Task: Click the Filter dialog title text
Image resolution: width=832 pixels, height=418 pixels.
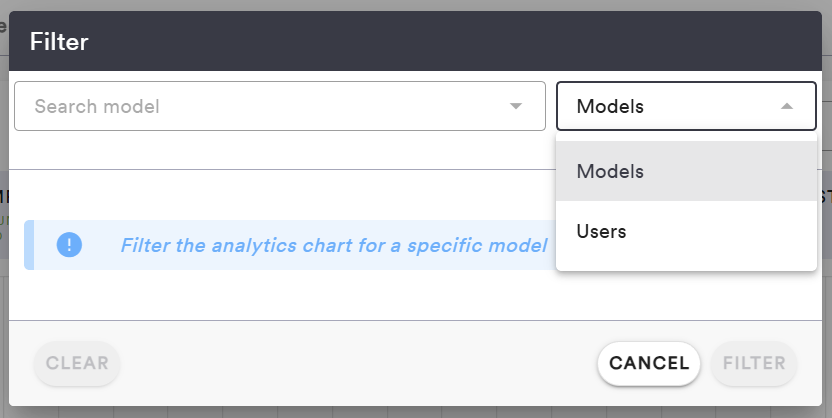Action: coord(59,41)
